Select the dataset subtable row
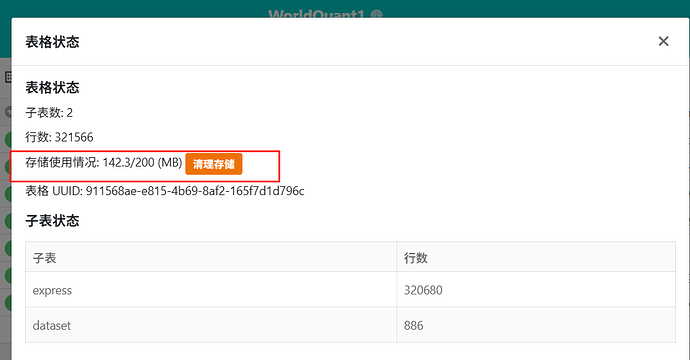Screen dimensions: 690x360 350,325
